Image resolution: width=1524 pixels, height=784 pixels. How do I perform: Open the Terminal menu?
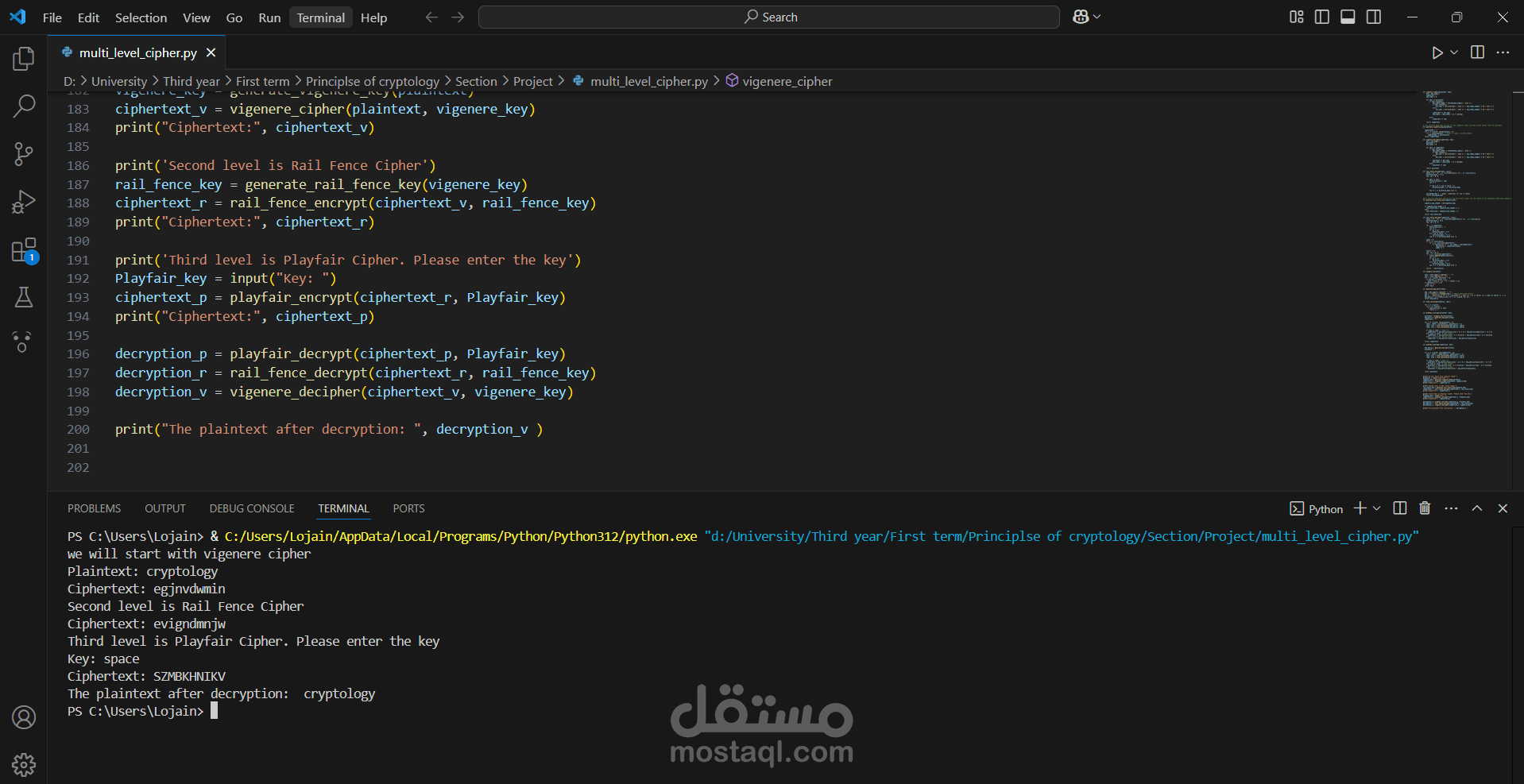pos(321,17)
